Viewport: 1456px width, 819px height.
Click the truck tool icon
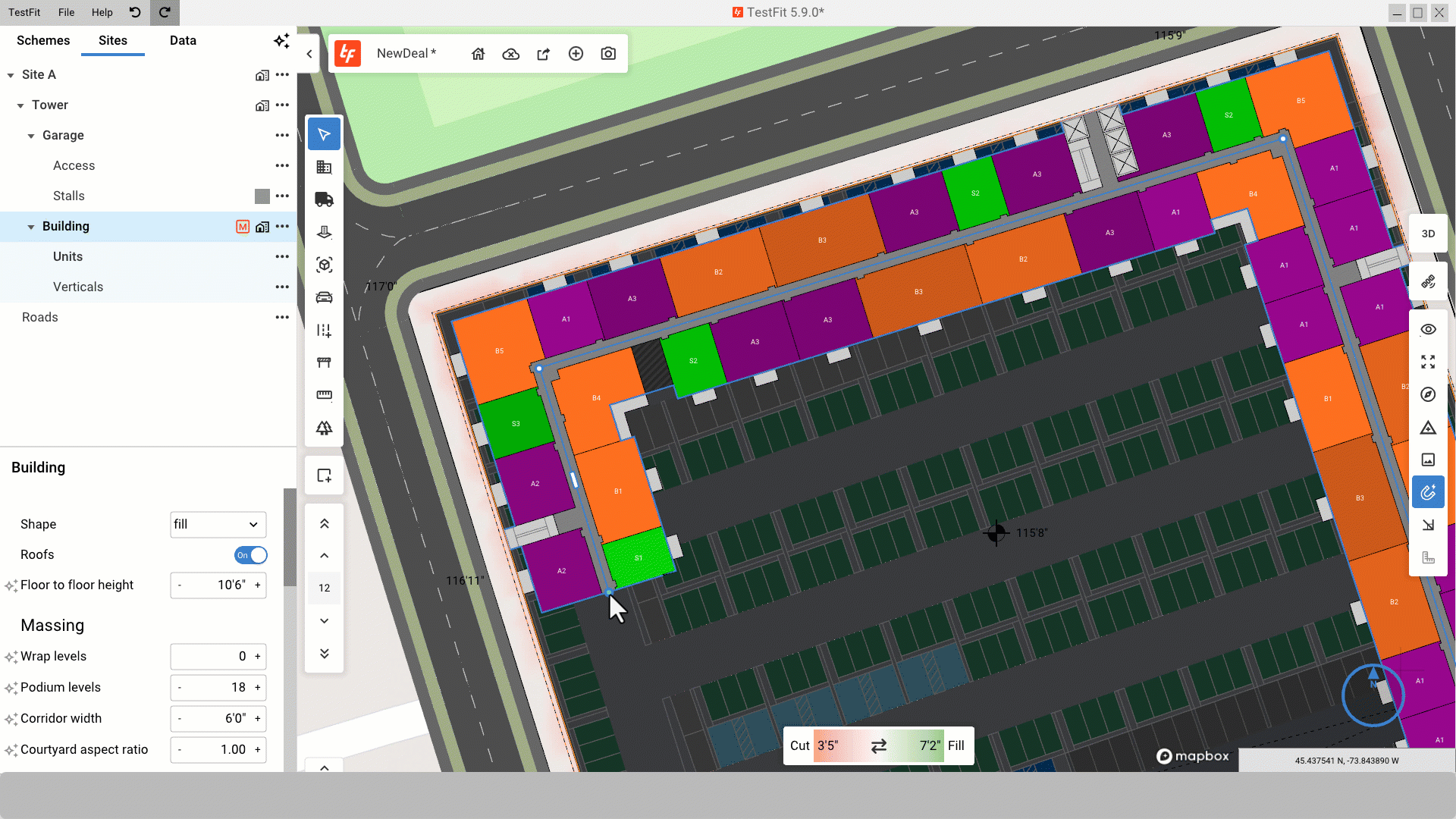[x=324, y=199]
